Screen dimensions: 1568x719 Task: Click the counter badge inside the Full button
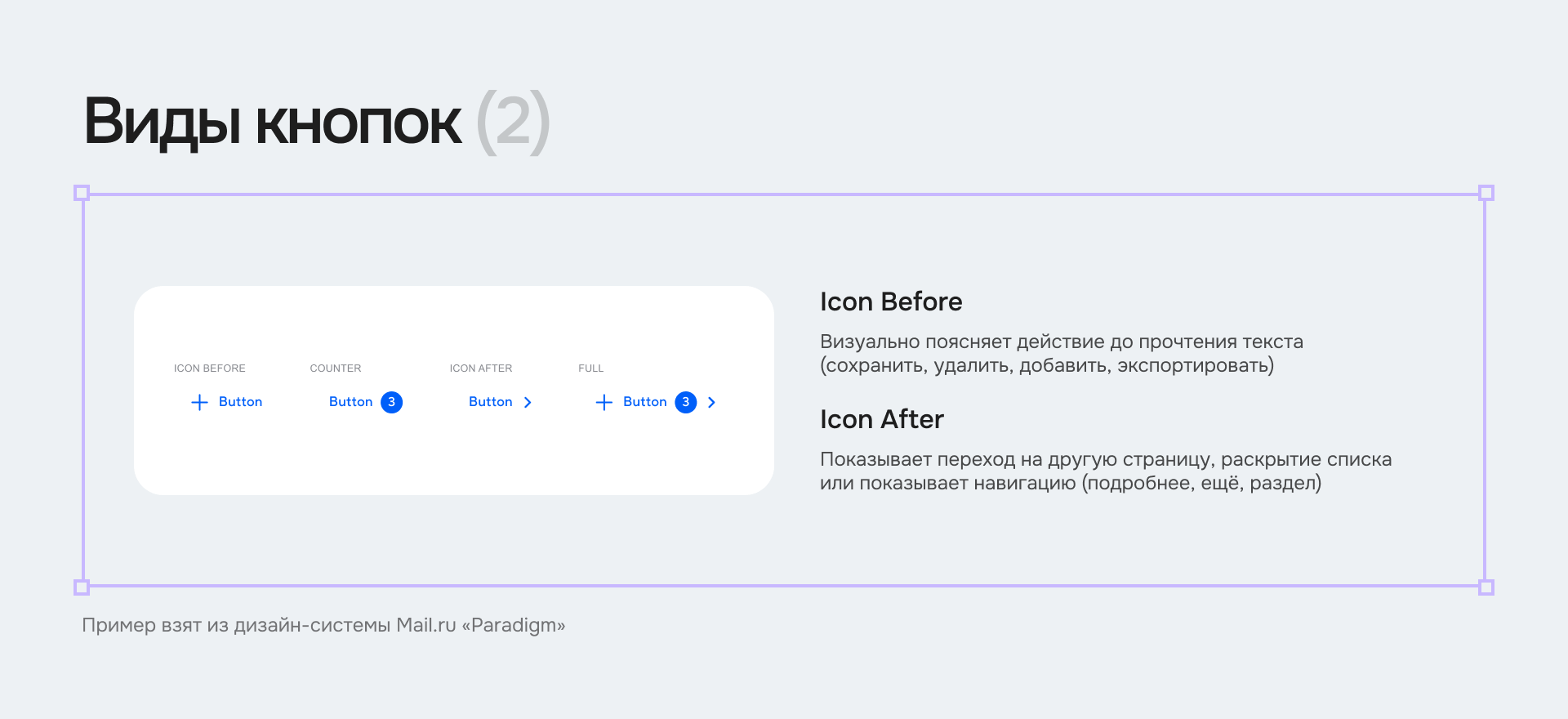tap(686, 402)
